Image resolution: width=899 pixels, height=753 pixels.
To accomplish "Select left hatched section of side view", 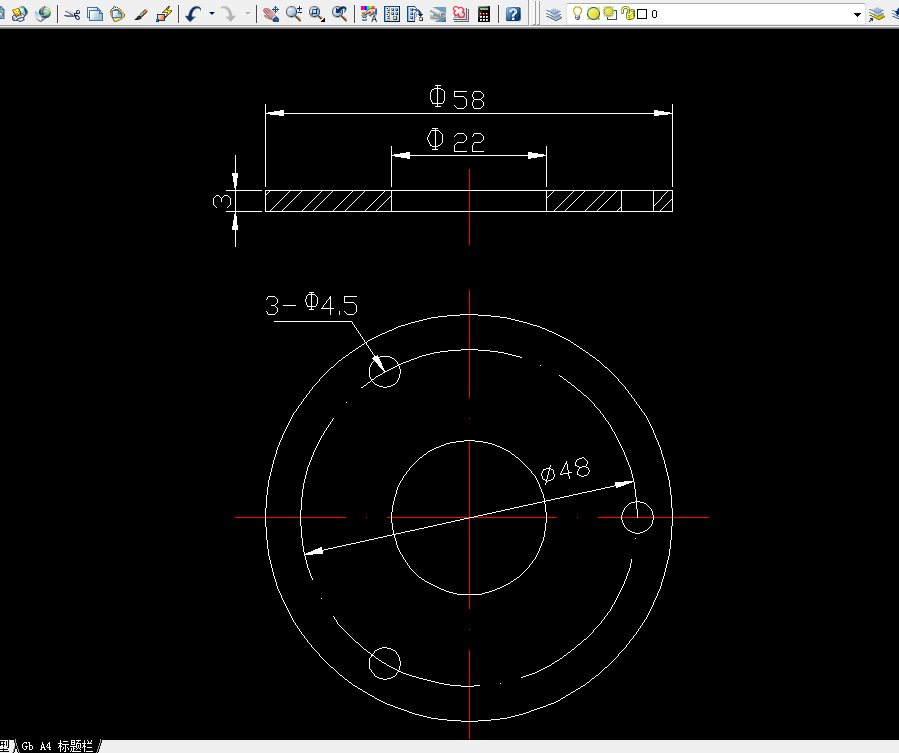I will pyautogui.click(x=329, y=201).
